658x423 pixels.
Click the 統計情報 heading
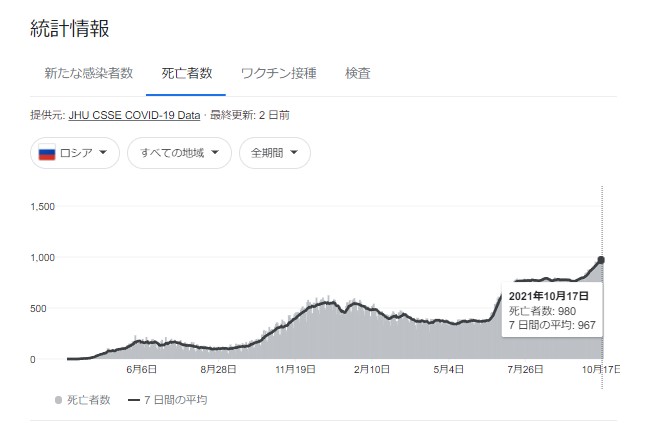click(x=71, y=27)
